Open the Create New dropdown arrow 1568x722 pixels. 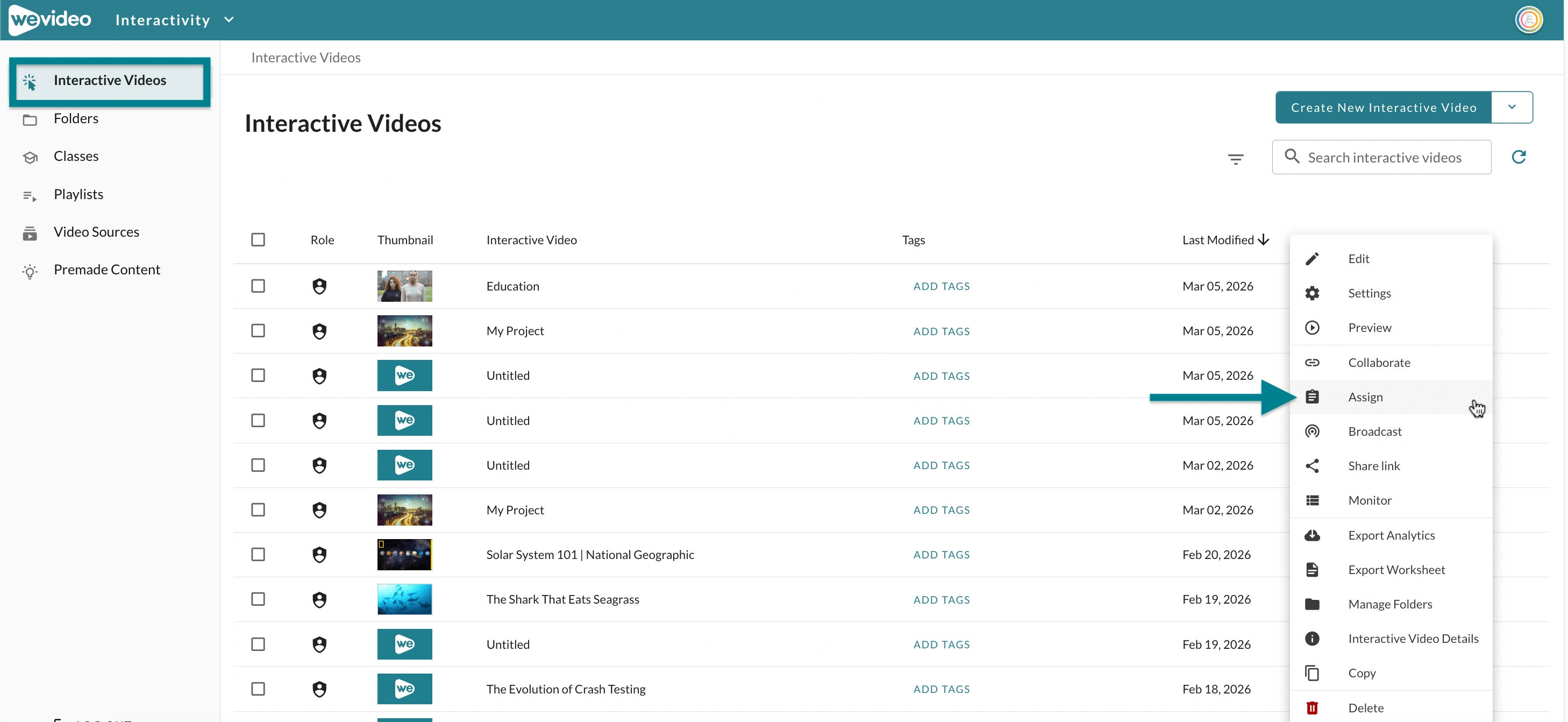click(x=1512, y=107)
